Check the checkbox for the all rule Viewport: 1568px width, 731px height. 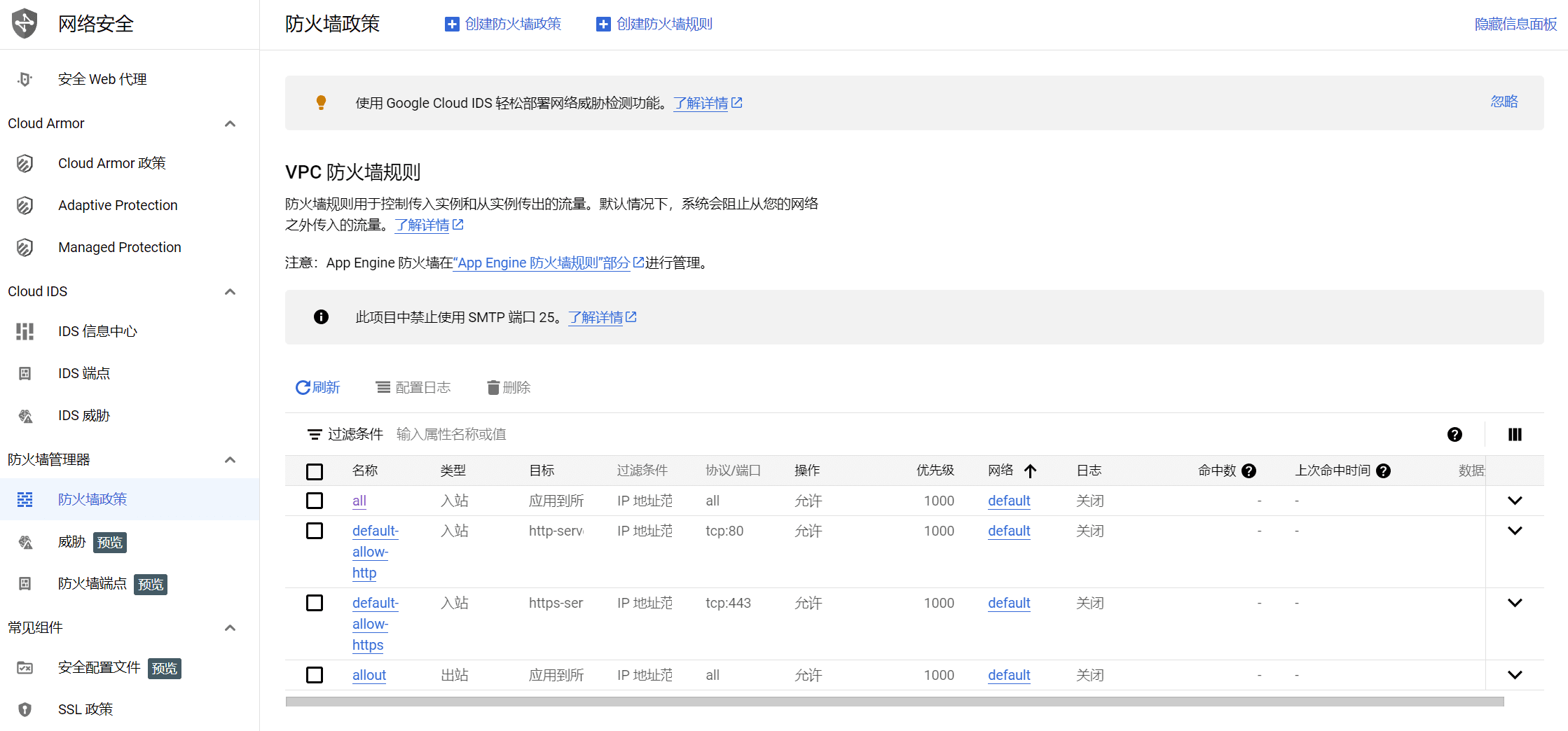(315, 501)
